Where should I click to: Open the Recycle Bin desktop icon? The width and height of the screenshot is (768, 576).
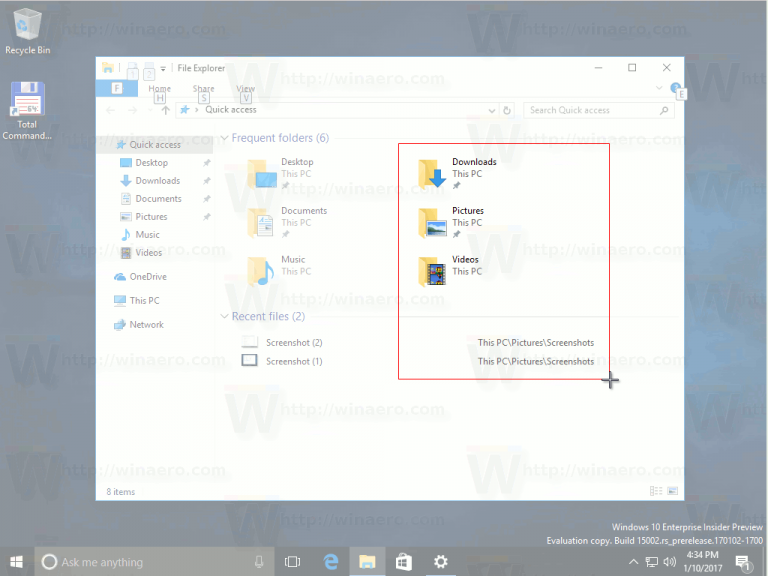(x=27, y=30)
